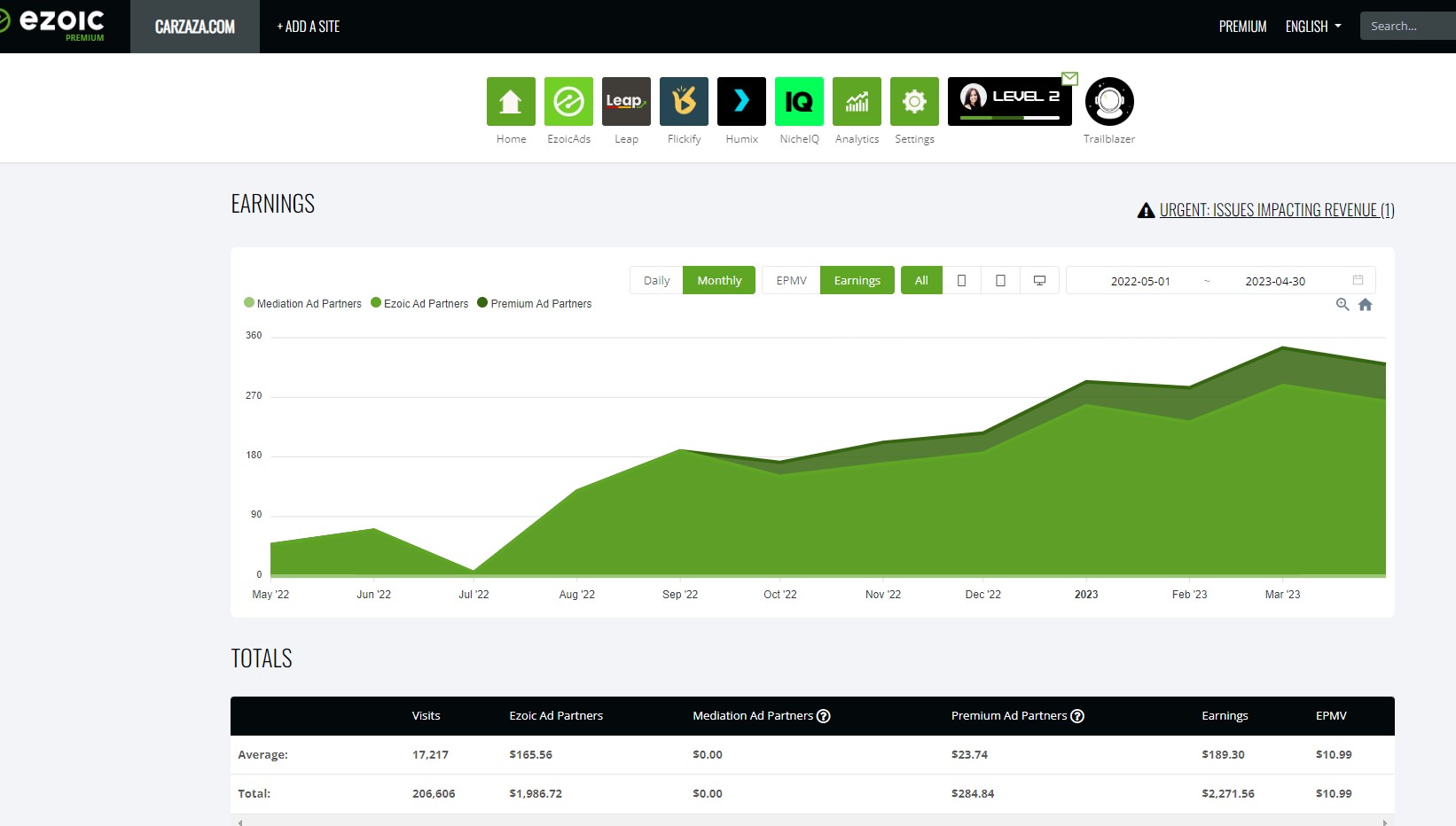Click Premium Ad Partners help icon
1456x826 pixels.
coord(1077,716)
